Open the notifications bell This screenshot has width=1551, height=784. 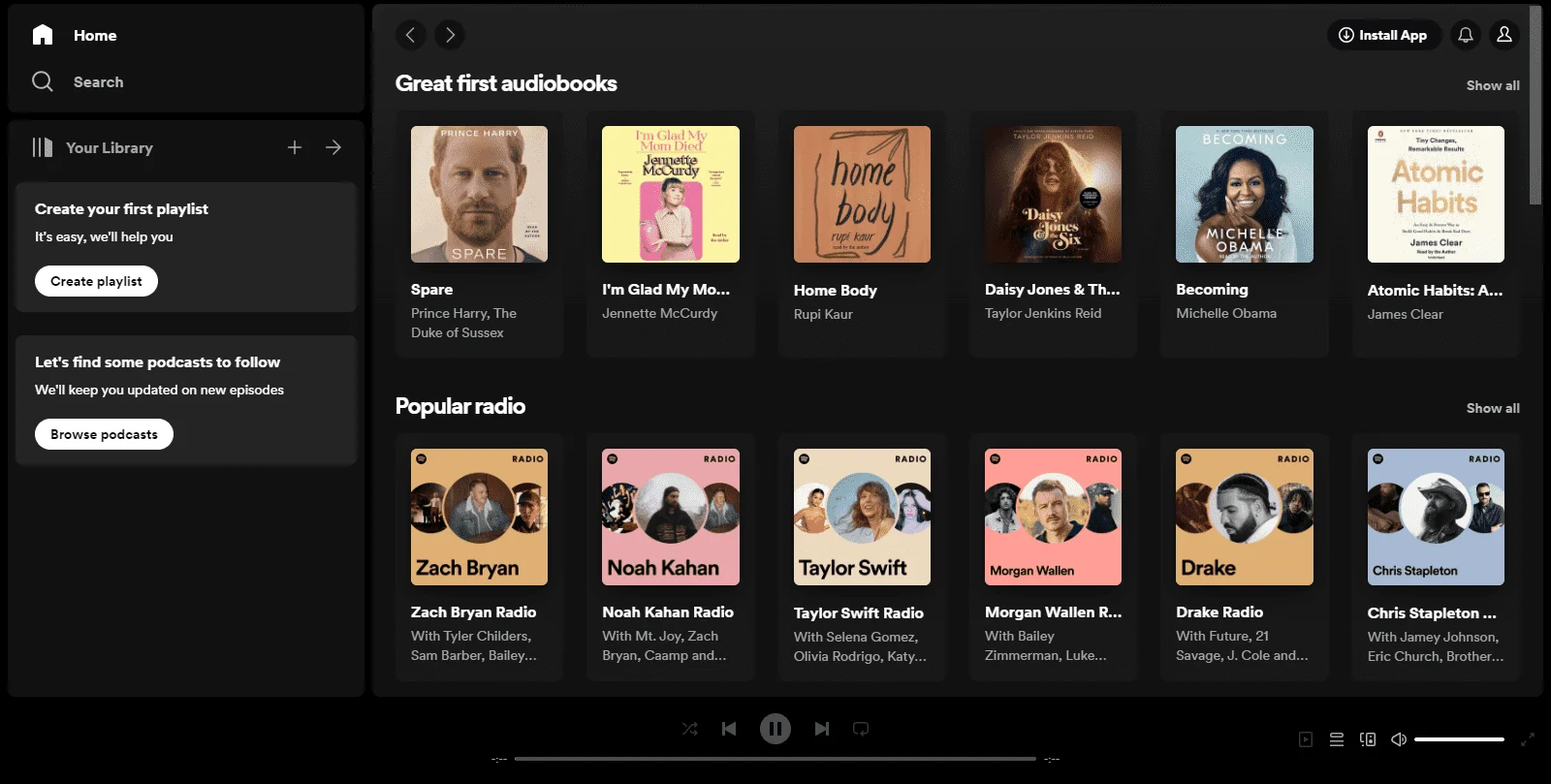click(x=1466, y=35)
